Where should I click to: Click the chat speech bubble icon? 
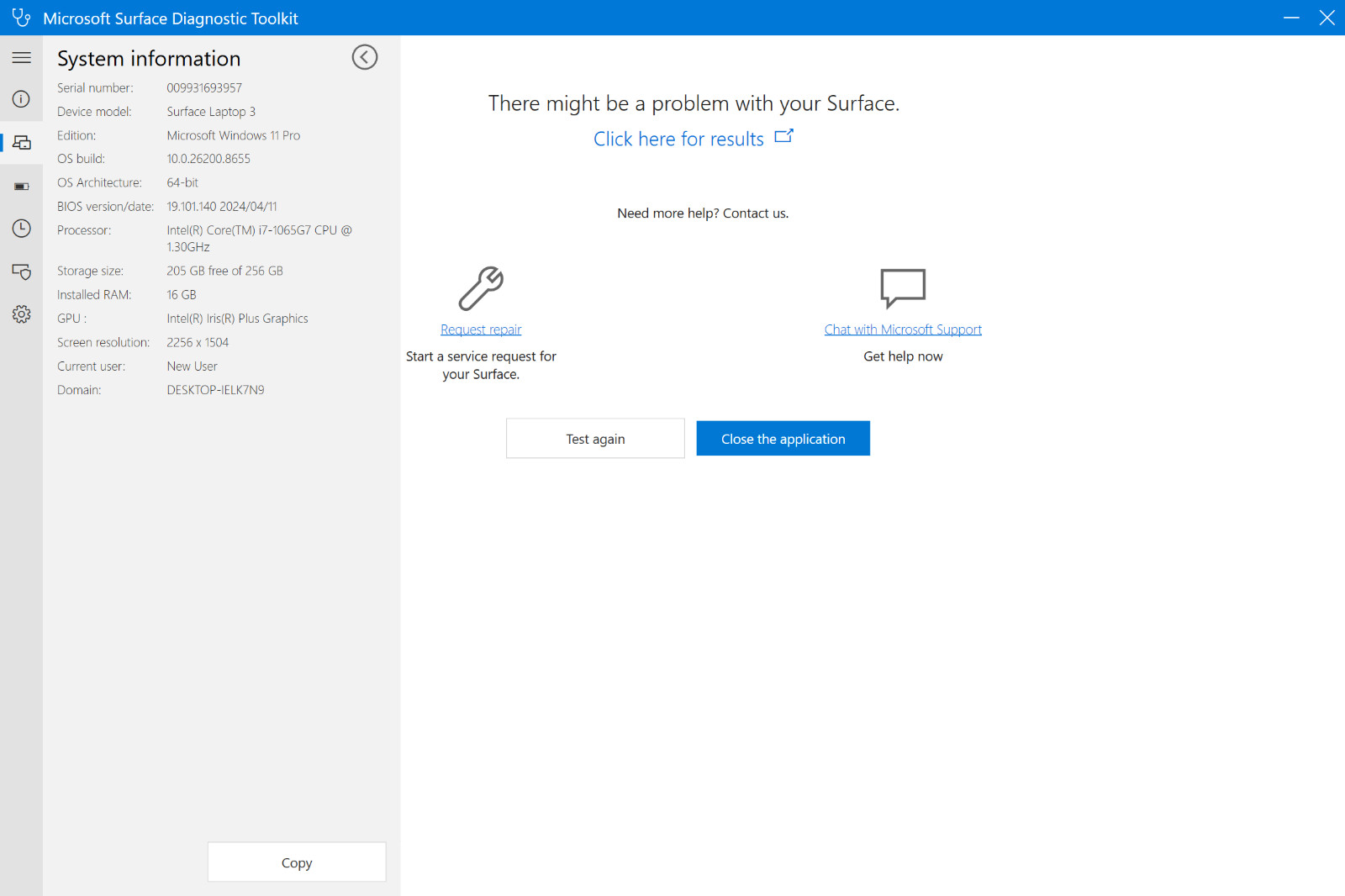pos(903,288)
